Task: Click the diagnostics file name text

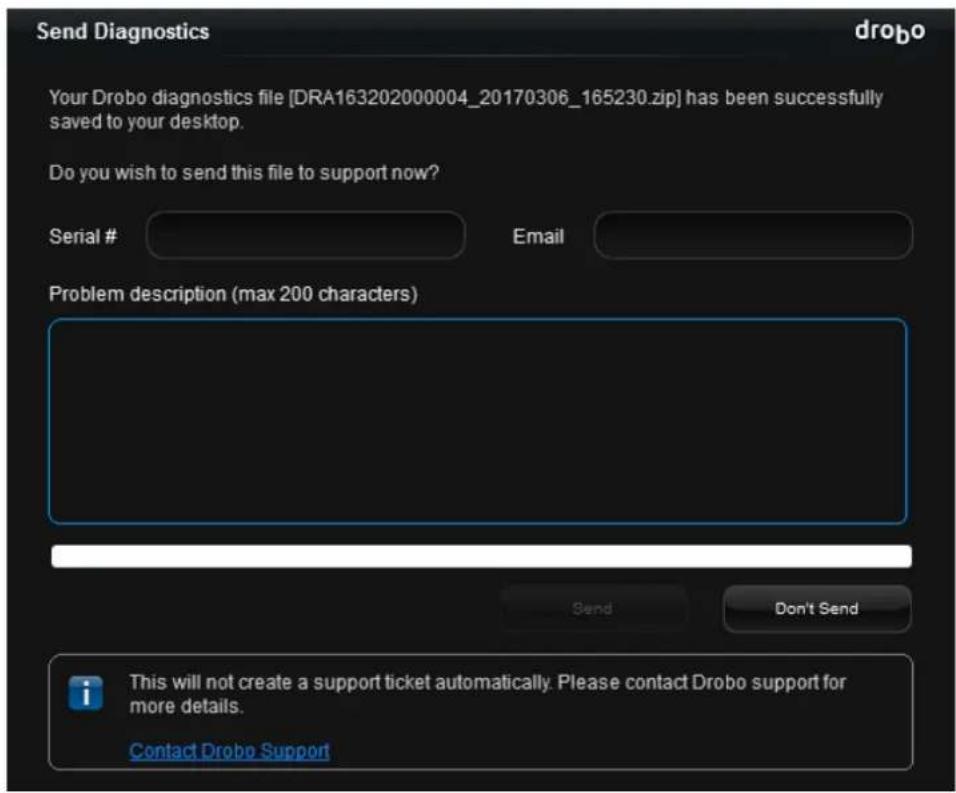Action: click(x=485, y=98)
